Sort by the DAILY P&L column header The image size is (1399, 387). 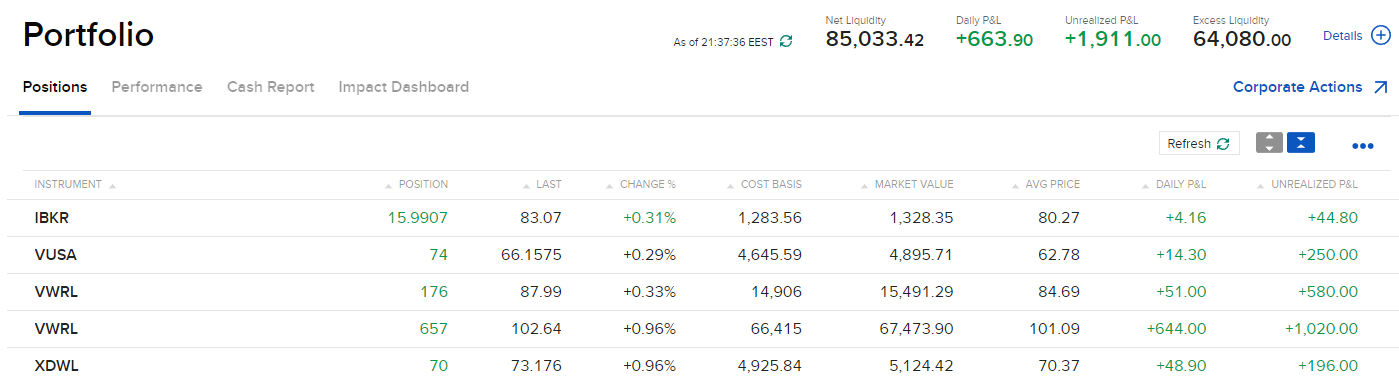point(1174,184)
